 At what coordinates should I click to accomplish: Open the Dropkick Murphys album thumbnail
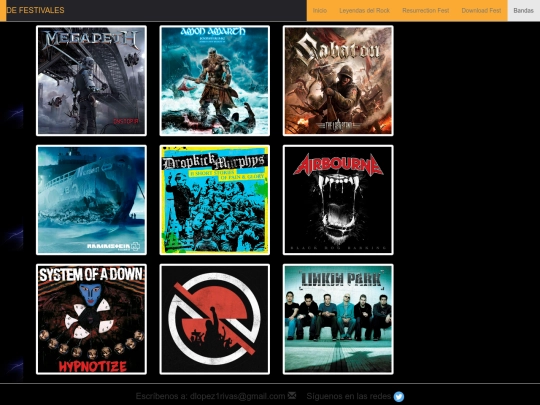[x=215, y=200]
